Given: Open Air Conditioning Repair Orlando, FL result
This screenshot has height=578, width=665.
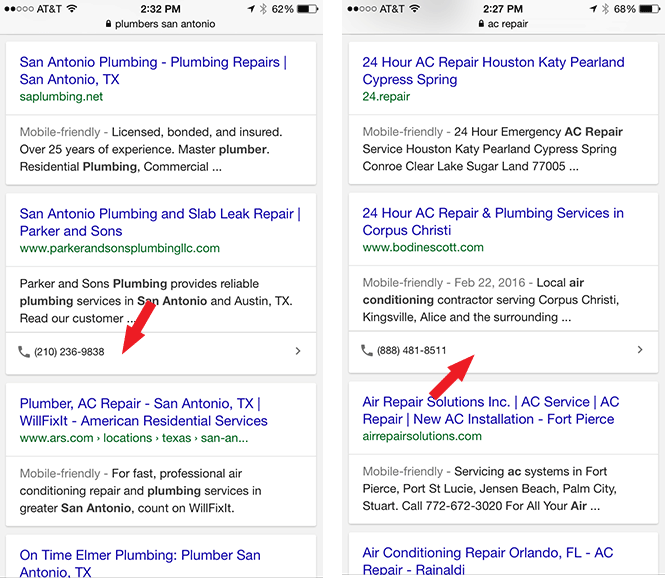Looking at the screenshot, I should [487, 560].
